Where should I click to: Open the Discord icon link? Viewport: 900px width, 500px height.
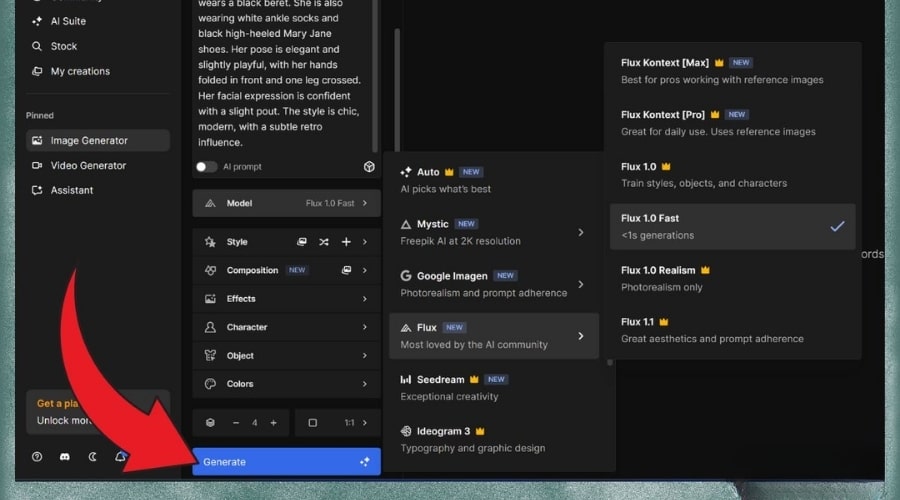pos(65,457)
